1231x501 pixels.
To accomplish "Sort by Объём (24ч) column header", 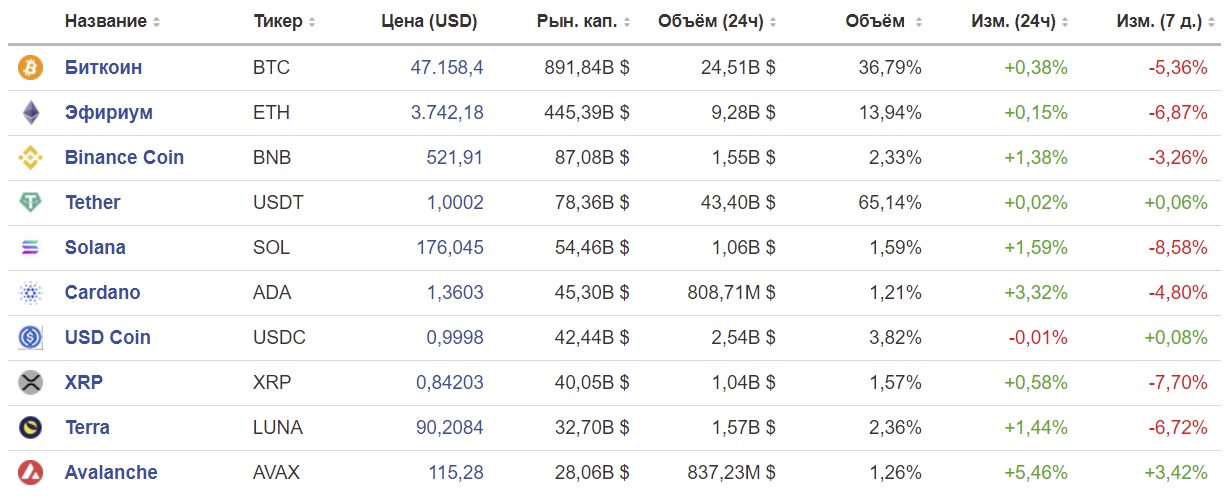I will 717,21.
